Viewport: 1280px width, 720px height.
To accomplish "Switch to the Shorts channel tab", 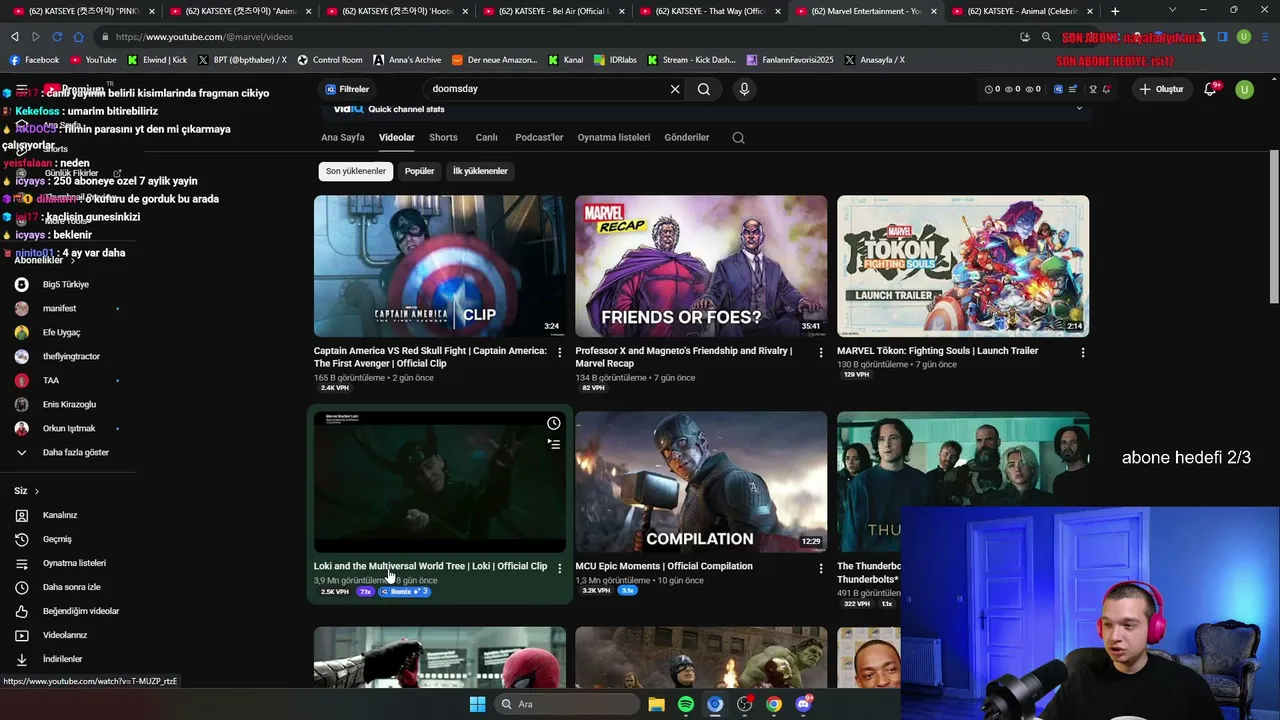I will pyautogui.click(x=443, y=138).
